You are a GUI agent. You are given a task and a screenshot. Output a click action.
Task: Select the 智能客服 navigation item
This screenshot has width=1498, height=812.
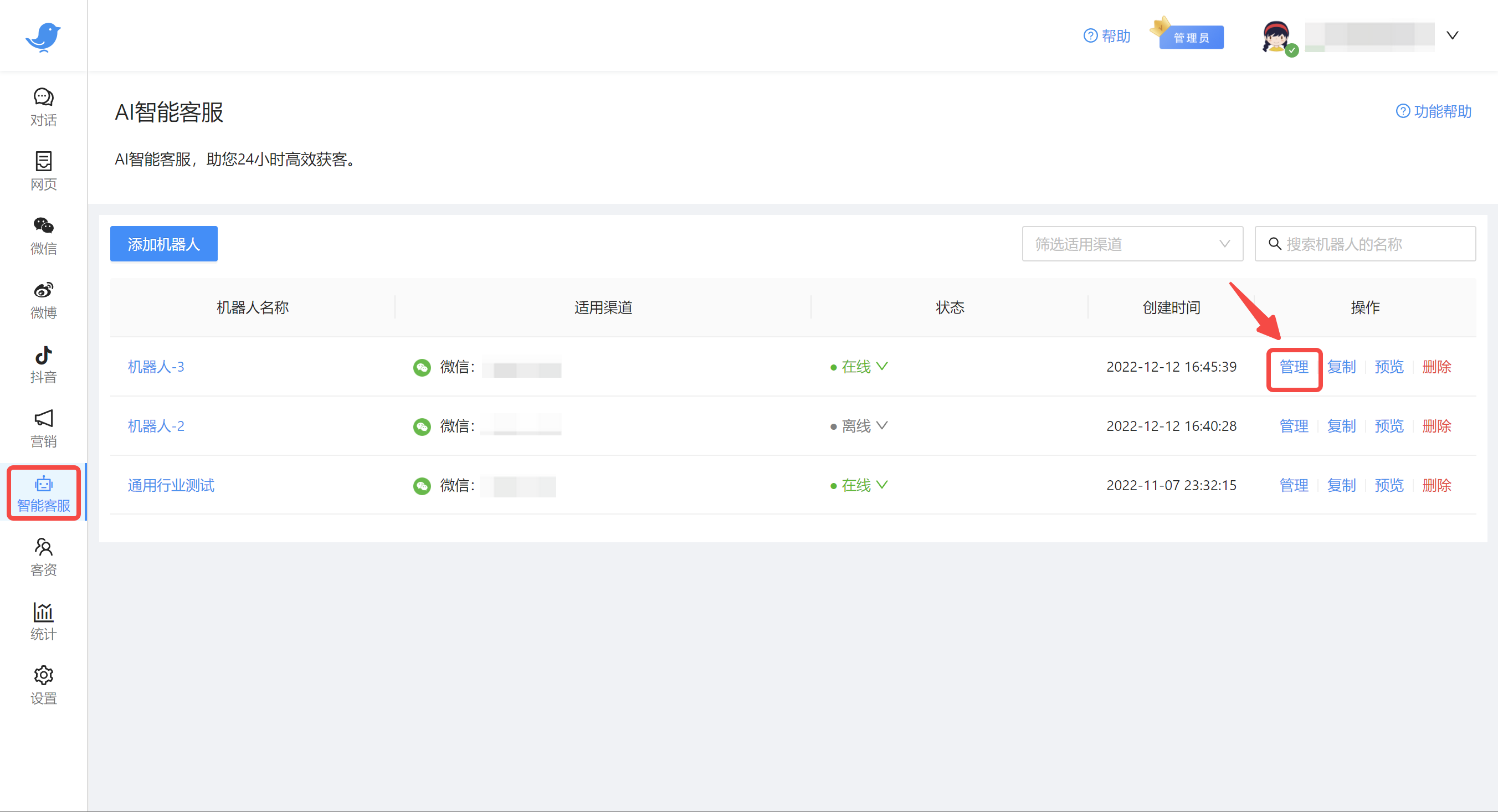click(43, 493)
